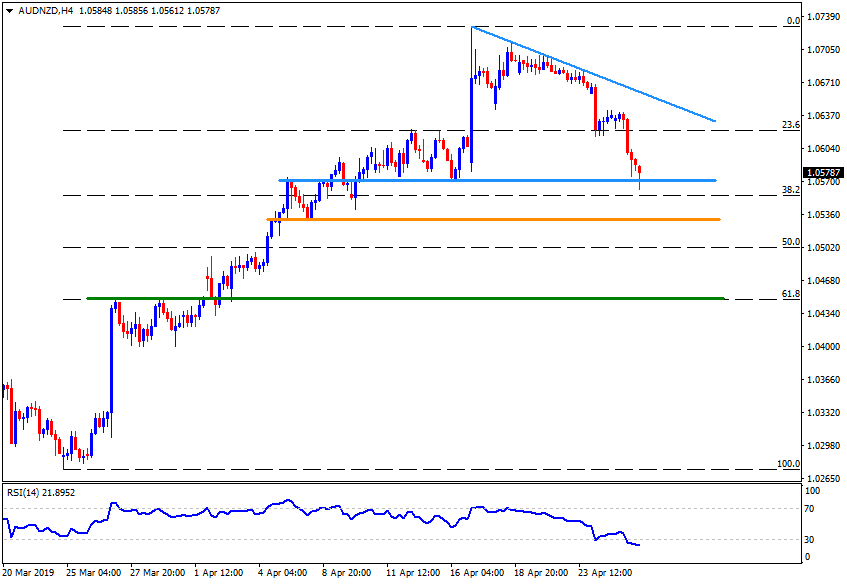Screen dimensions: 847x584
Task: Select the 100.0 Fibonacci level label
Action: 789,464
